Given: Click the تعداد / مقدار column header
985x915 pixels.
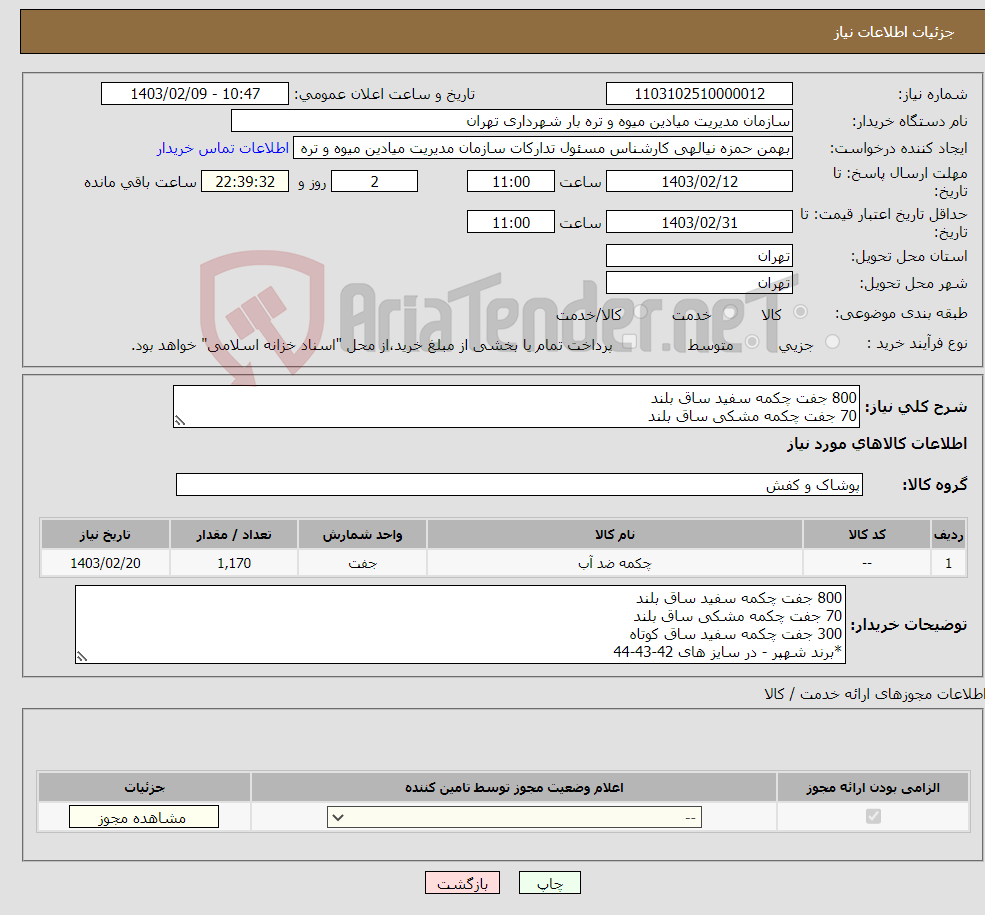Looking at the screenshot, I should (234, 535).
